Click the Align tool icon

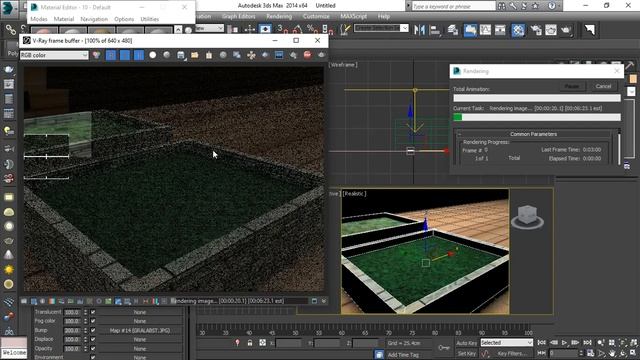[x=435, y=30]
